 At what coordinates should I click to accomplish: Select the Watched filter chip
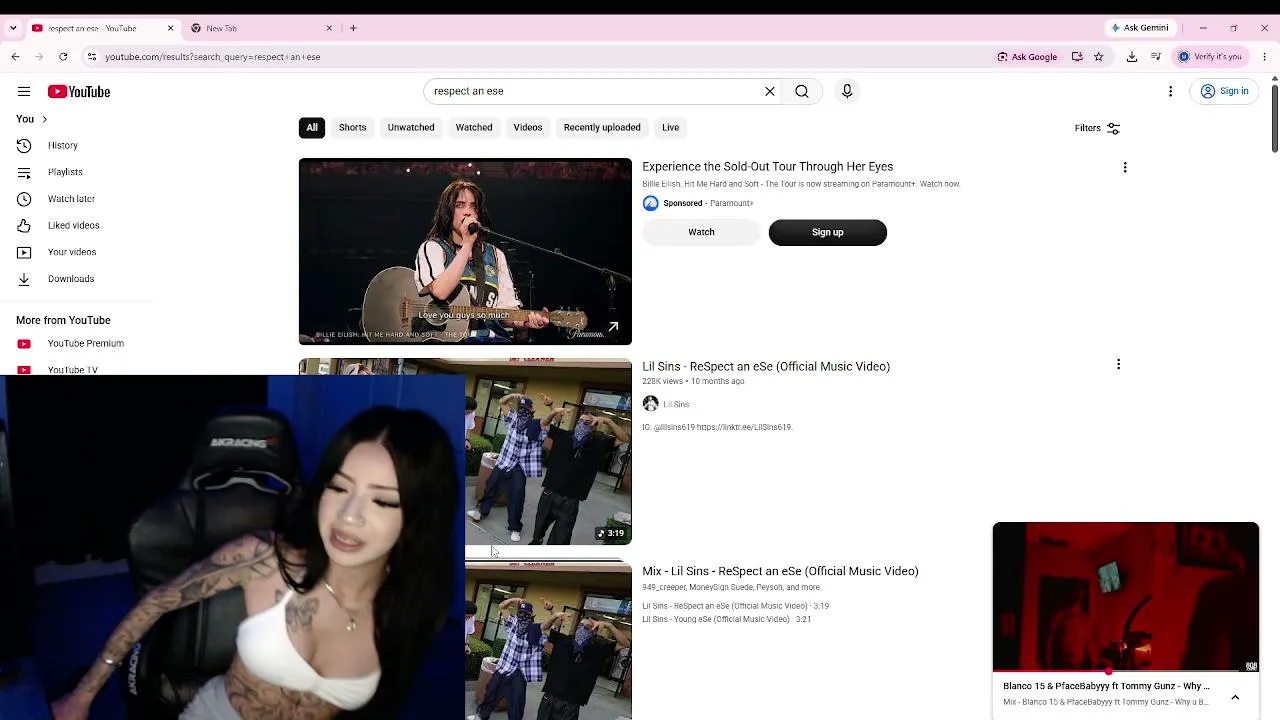coord(474,128)
